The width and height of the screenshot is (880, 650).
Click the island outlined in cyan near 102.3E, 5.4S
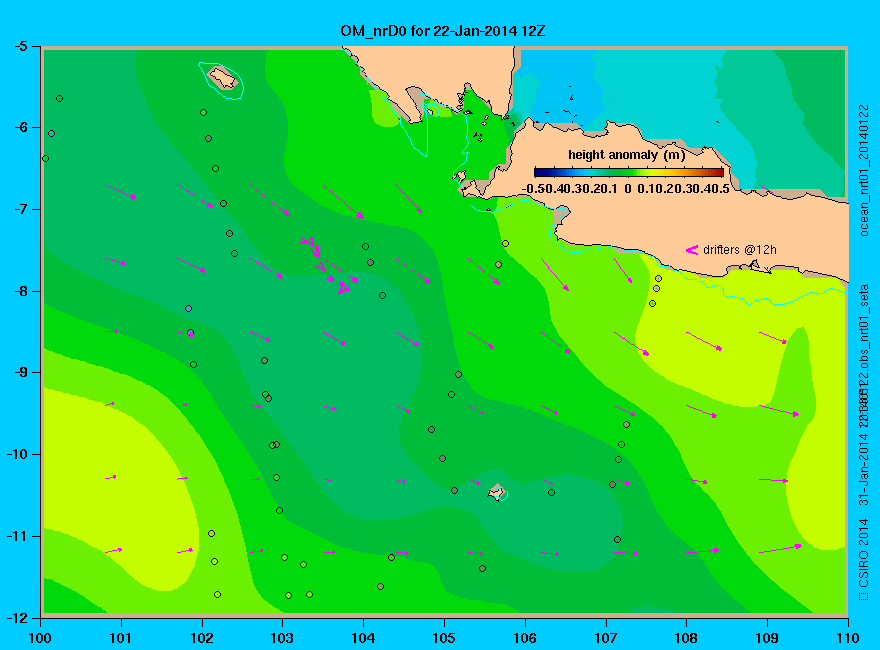(x=223, y=78)
